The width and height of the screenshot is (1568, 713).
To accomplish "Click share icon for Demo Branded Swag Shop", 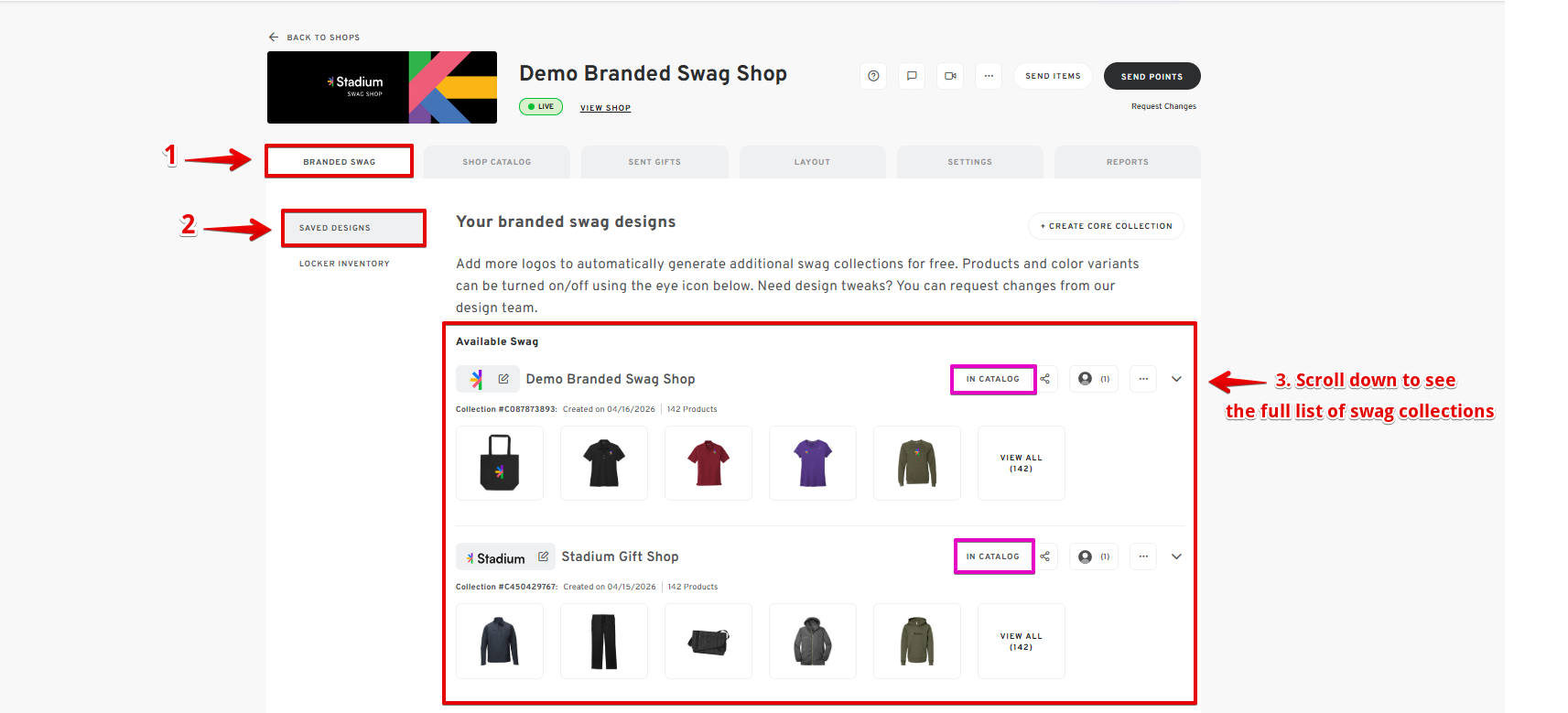I will tap(1045, 379).
